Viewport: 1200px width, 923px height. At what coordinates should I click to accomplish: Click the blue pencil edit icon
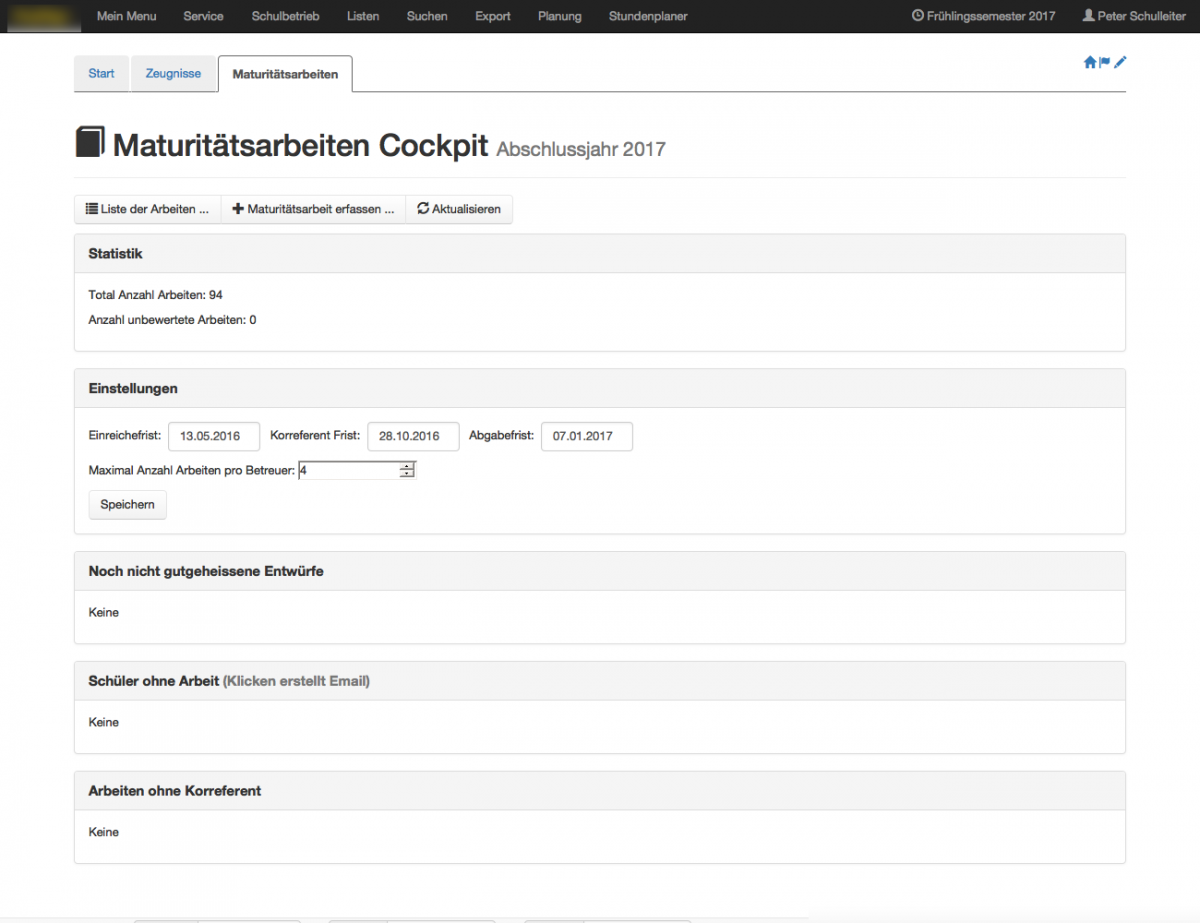tap(1120, 62)
